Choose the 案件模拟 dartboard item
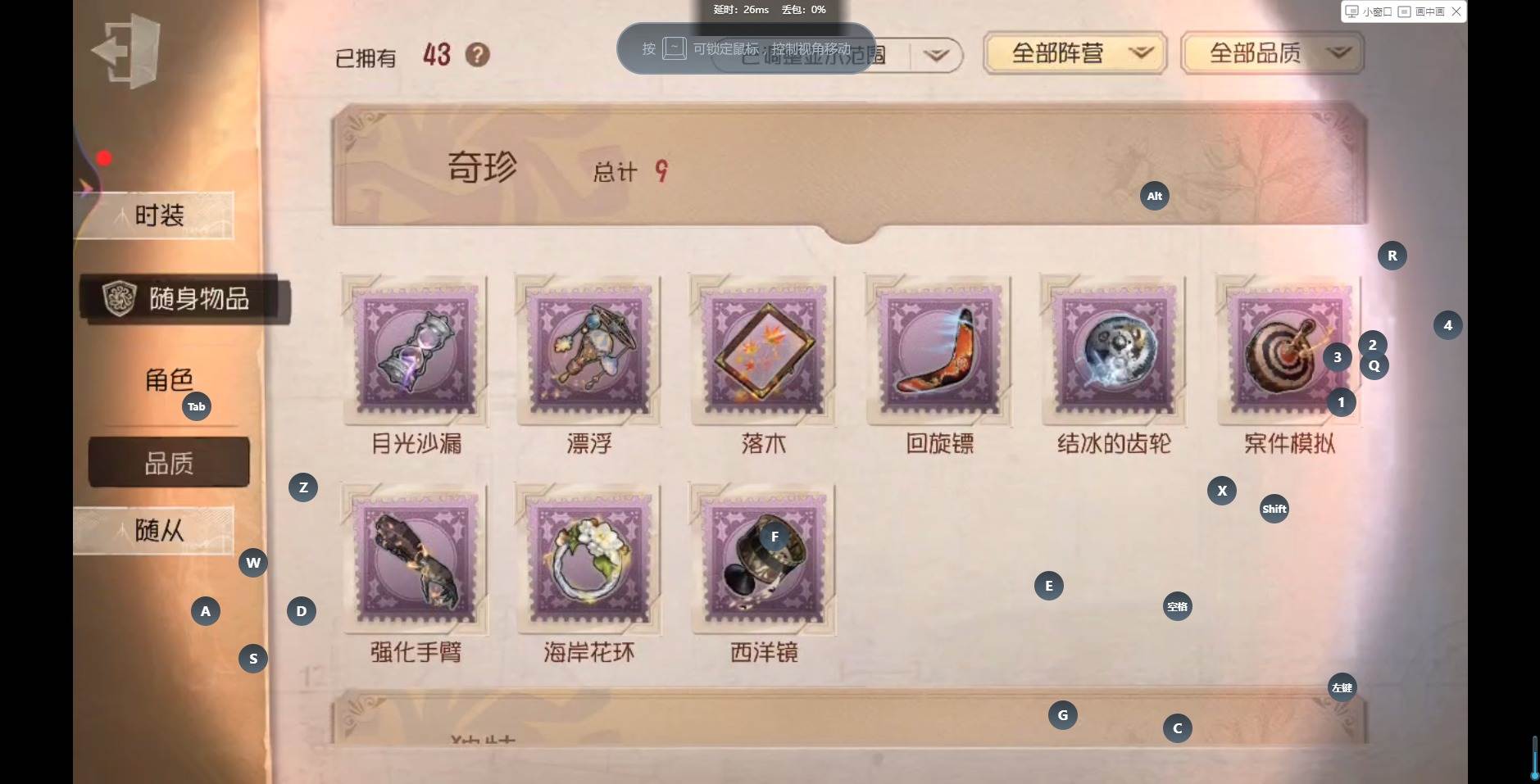Screen dimensions: 1540x784 click(1288, 350)
